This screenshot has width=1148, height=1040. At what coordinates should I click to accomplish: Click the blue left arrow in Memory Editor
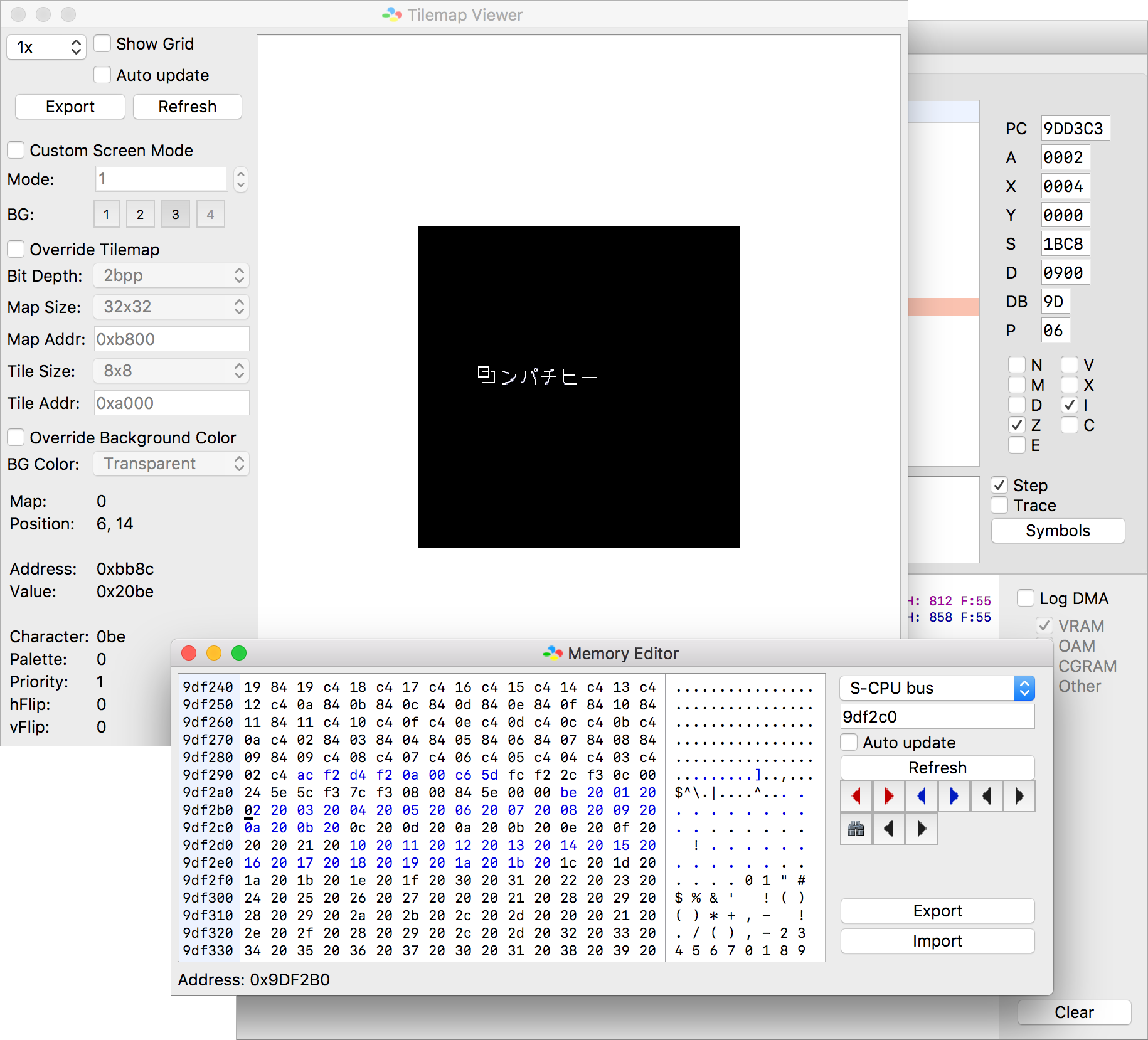click(922, 797)
